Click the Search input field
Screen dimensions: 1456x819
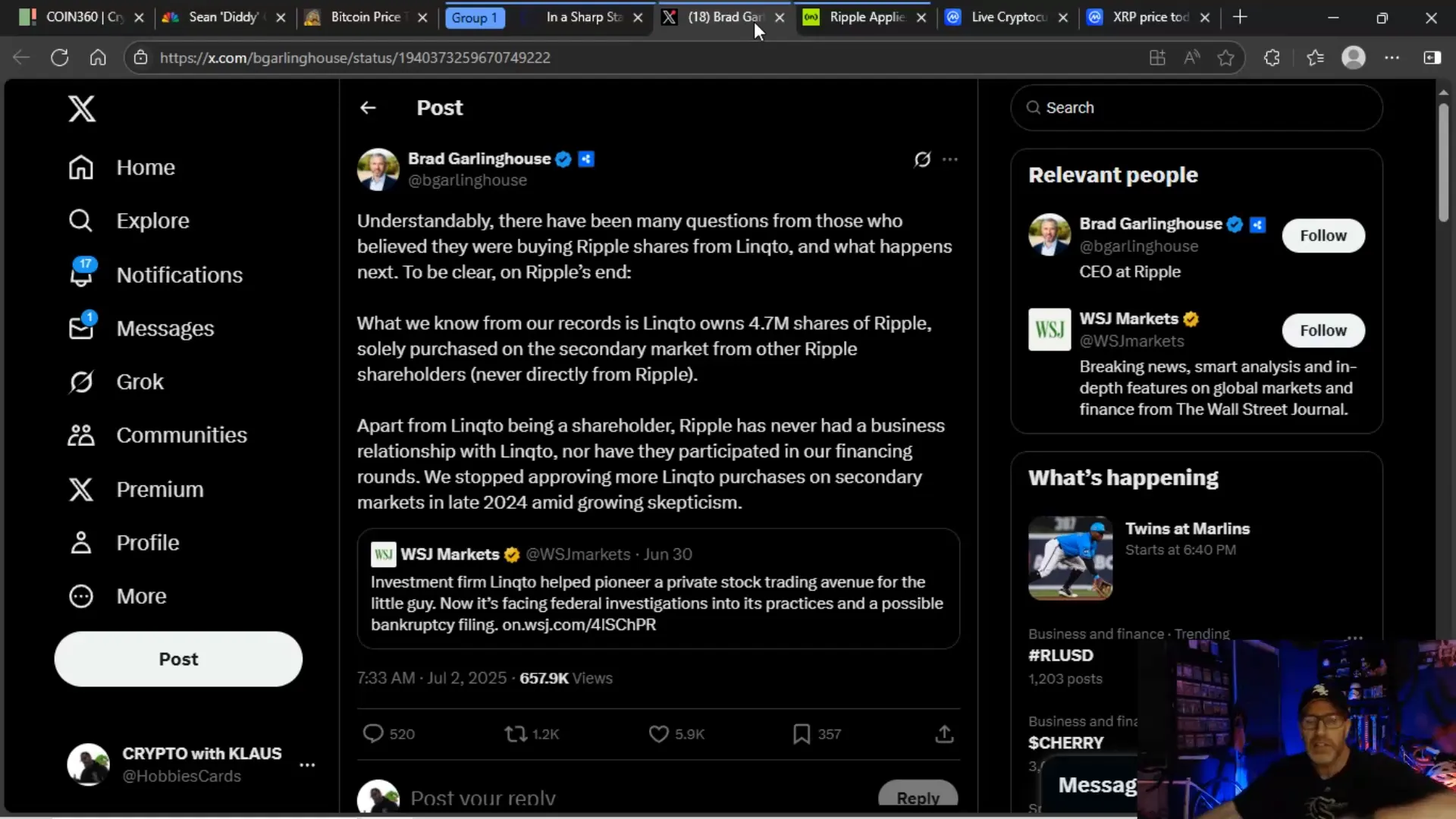tap(1197, 108)
